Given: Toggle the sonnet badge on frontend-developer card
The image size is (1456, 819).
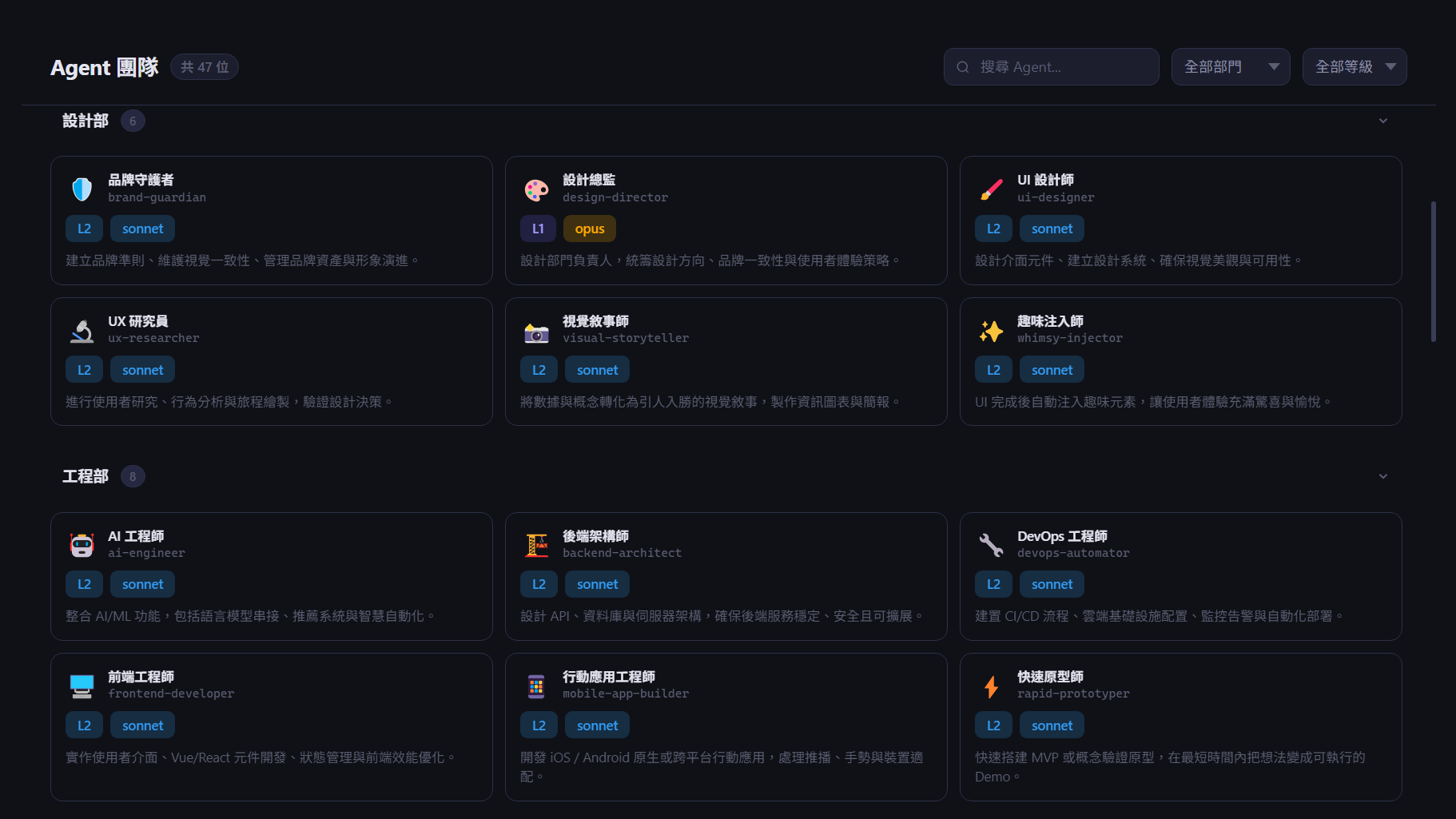Looking at the screenshot, I should 142,725.
